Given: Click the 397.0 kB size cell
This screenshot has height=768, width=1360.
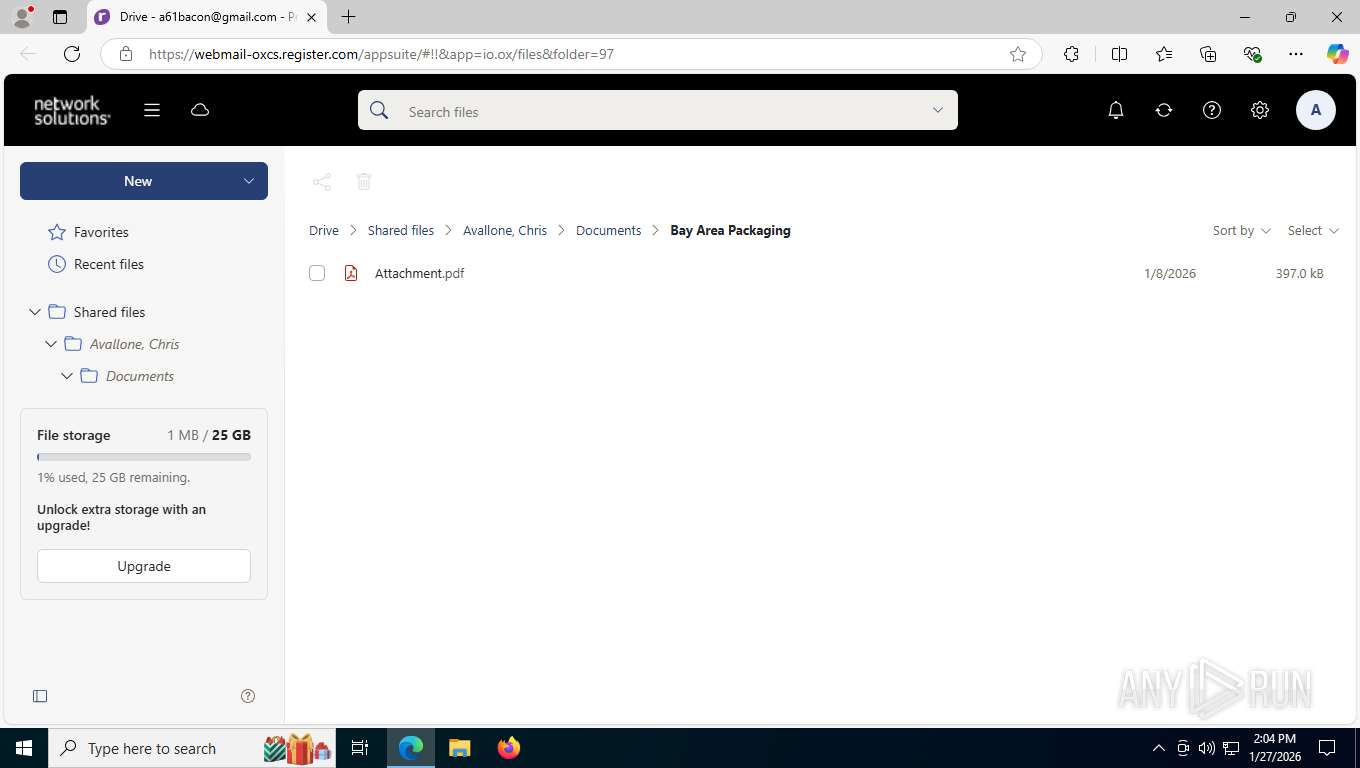Looking at the screenshot, I should tap(1299, 273).
